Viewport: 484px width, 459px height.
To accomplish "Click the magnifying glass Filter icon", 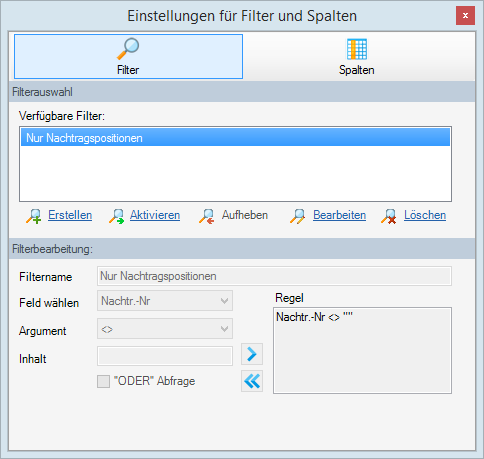I will tap(128, 49).
